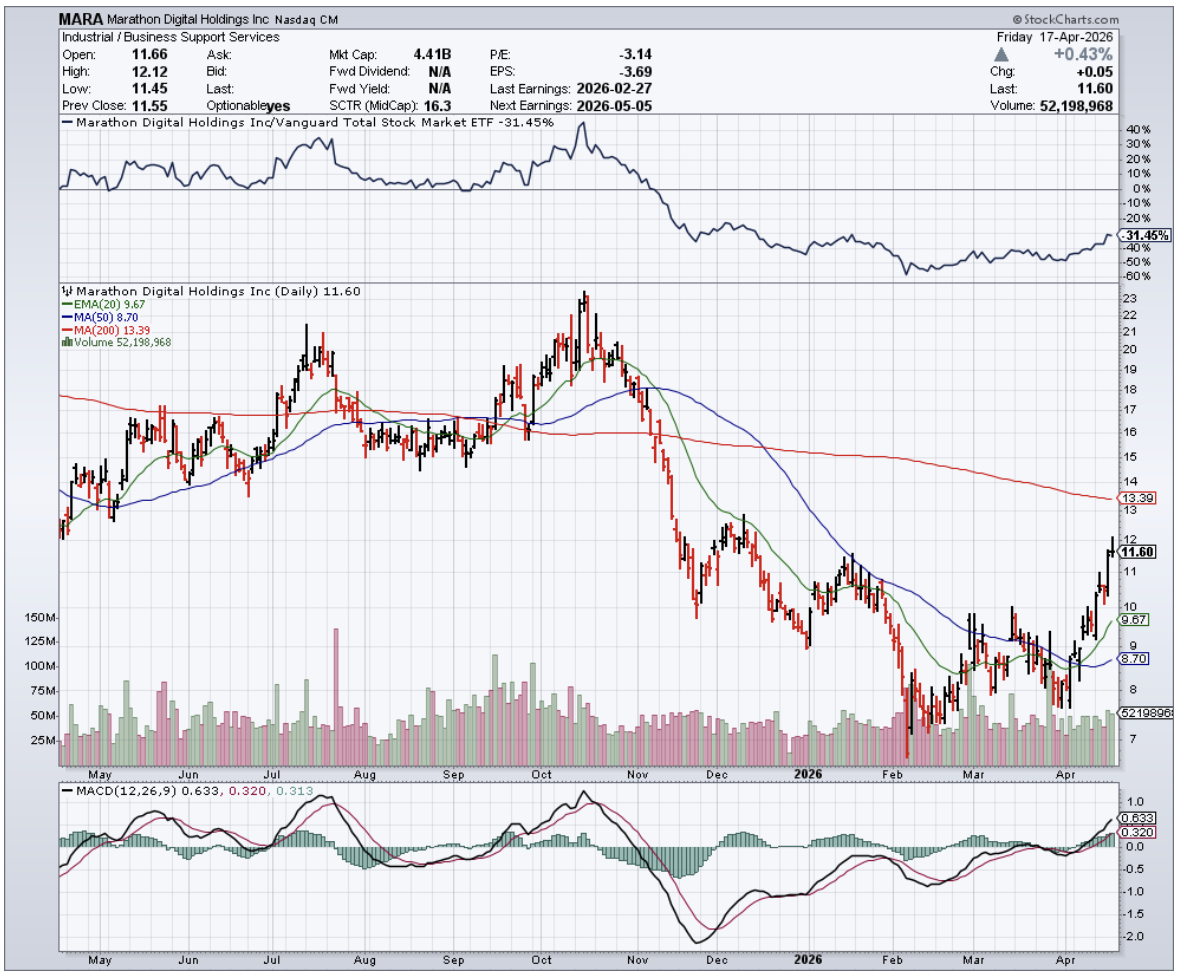Click the Oct label on the date axis
This screenshot has width=1180, height=974.
543,773
